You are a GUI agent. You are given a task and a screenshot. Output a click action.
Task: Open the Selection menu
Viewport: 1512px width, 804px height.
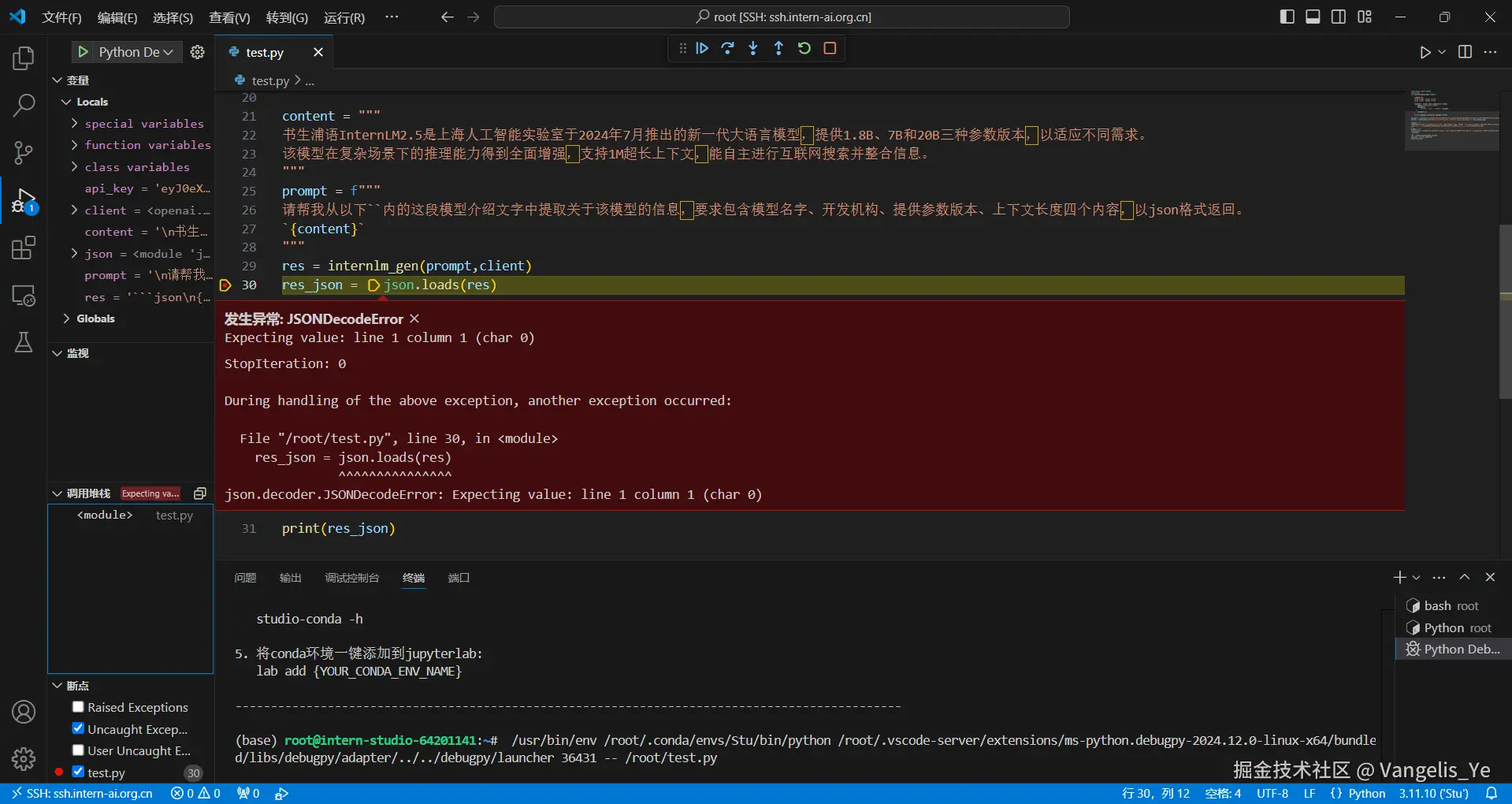tap(173, 17)
